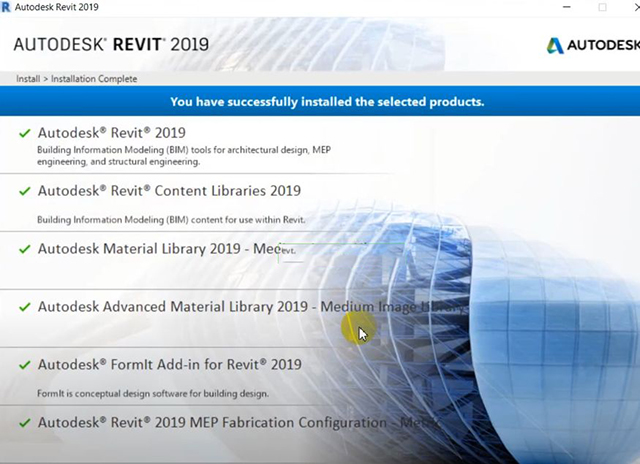
Task: Click the Autodesk logo icon
Action: click(555, 46)
